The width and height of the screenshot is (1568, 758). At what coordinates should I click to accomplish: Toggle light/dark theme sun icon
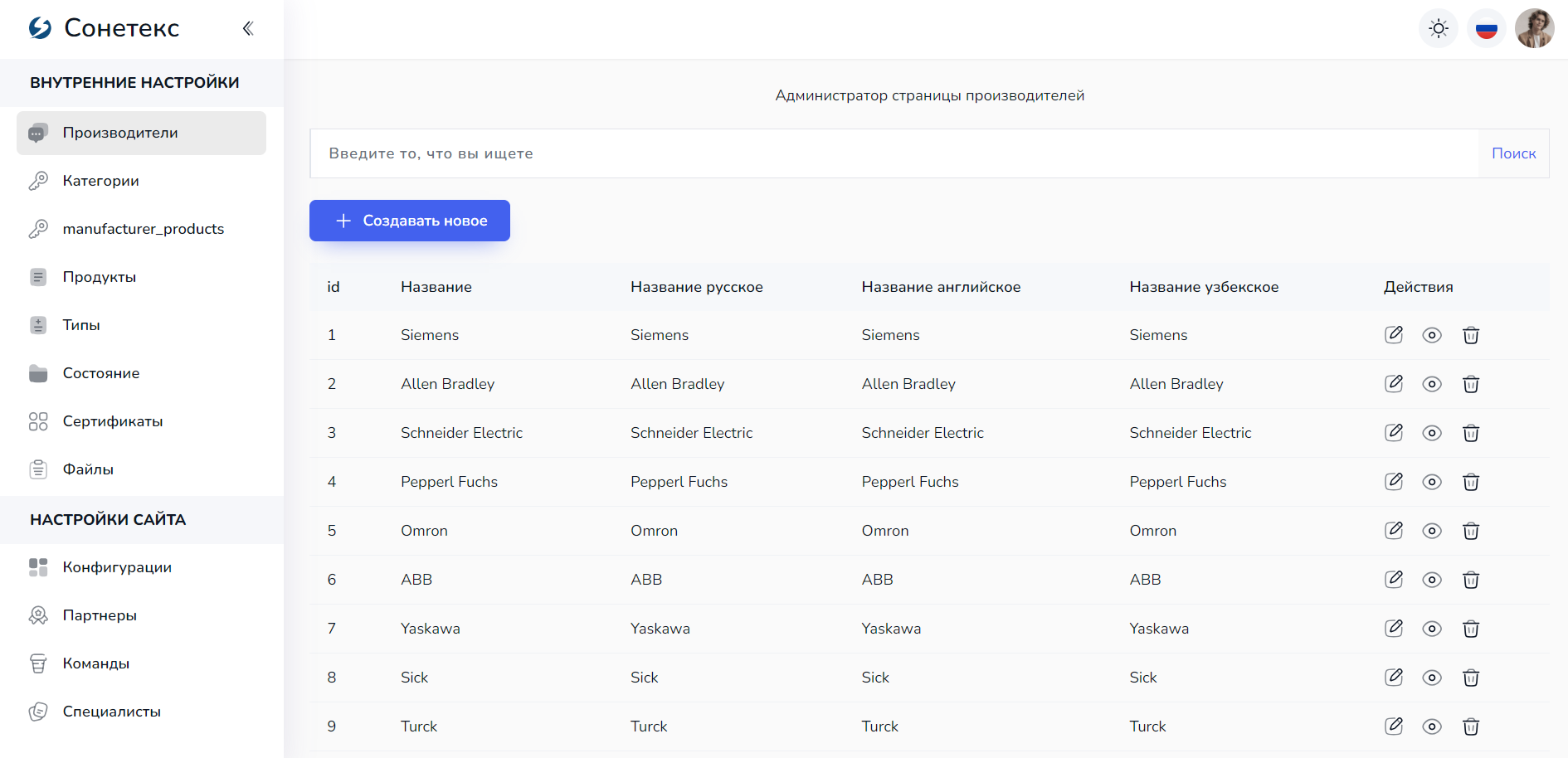(1439, 28)
